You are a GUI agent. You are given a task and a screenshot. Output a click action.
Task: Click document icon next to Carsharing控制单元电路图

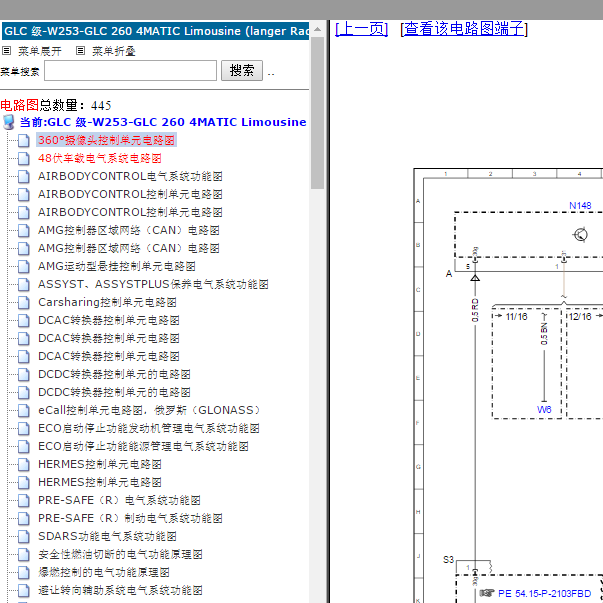[x=24, y=303]
